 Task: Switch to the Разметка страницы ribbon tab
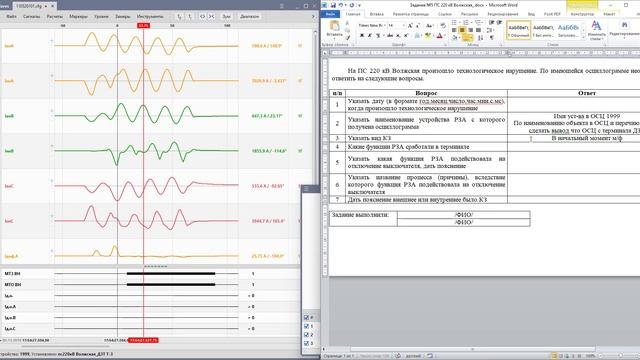(411, 14)
